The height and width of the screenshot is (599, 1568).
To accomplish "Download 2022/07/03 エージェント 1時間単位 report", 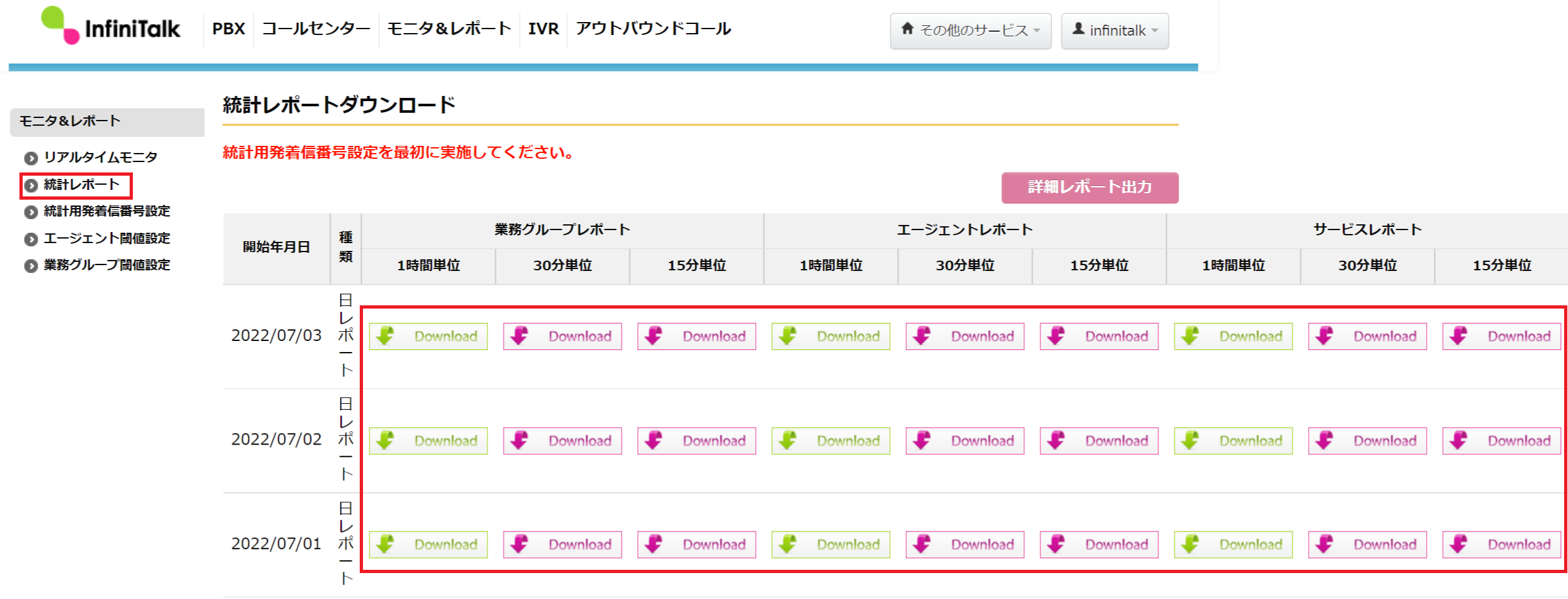I will [831, 336].
